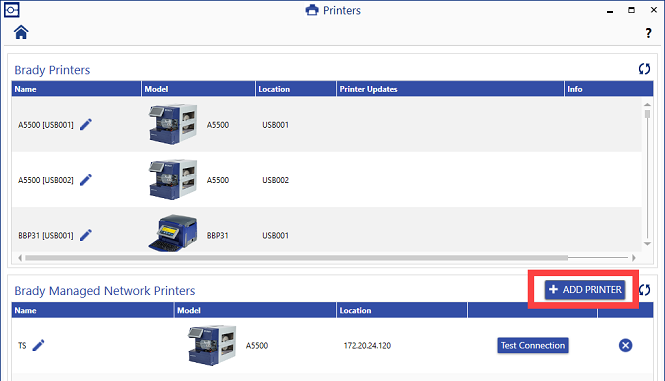Select the A5500 [USB002] name text
Viewport: 665px width, 381px height.
click(x=45, y=180)
